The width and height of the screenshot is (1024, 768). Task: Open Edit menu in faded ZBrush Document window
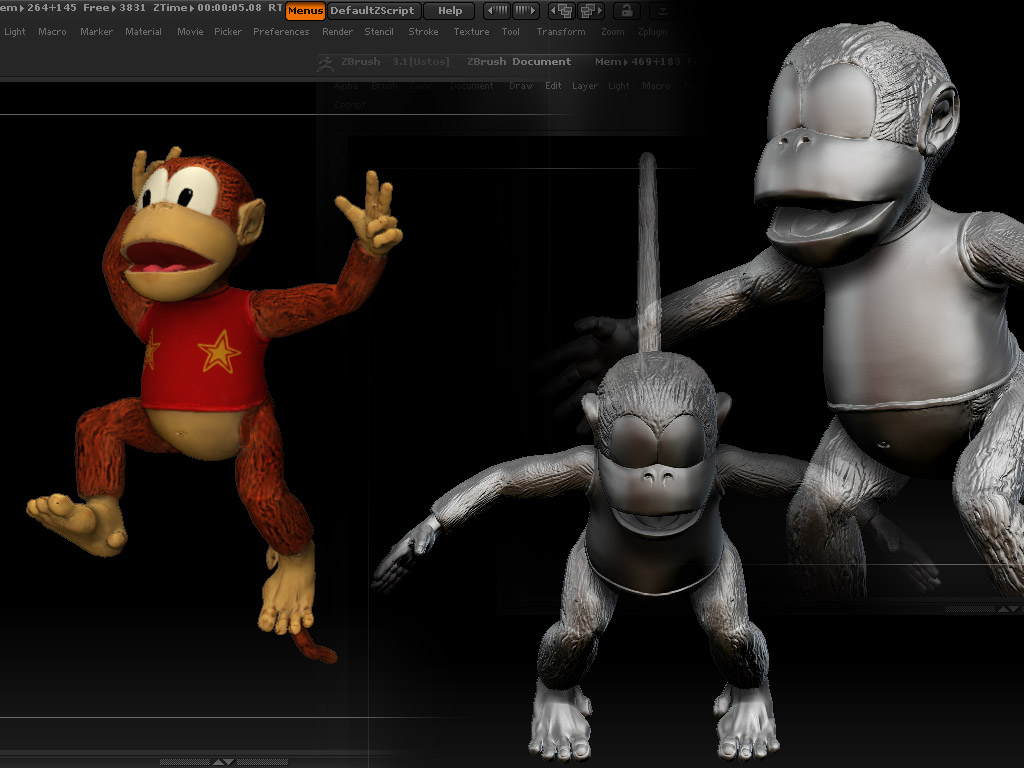coord(553,86)
